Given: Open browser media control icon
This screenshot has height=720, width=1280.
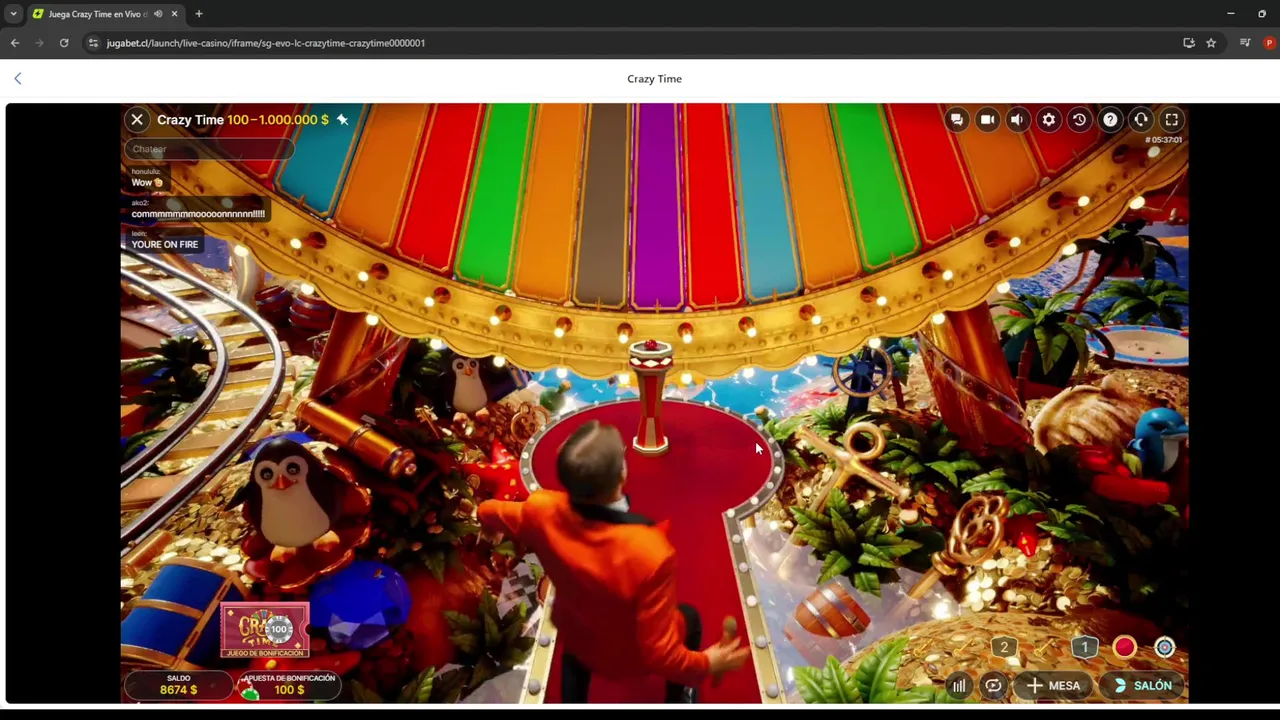Looking at the screenshot, I should pos(1245,43).
